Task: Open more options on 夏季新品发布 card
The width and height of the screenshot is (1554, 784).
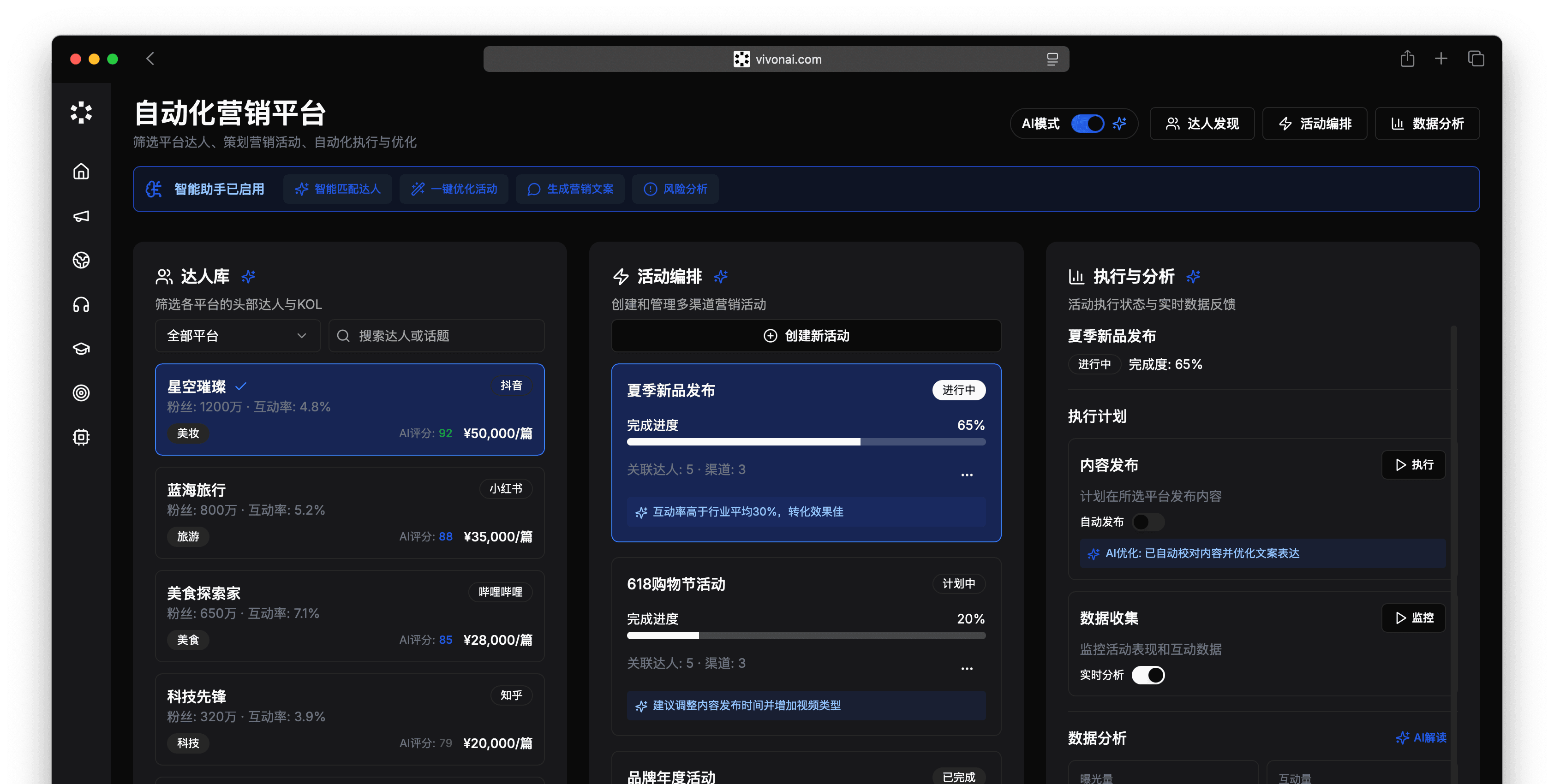Action: tap(967, 475)
